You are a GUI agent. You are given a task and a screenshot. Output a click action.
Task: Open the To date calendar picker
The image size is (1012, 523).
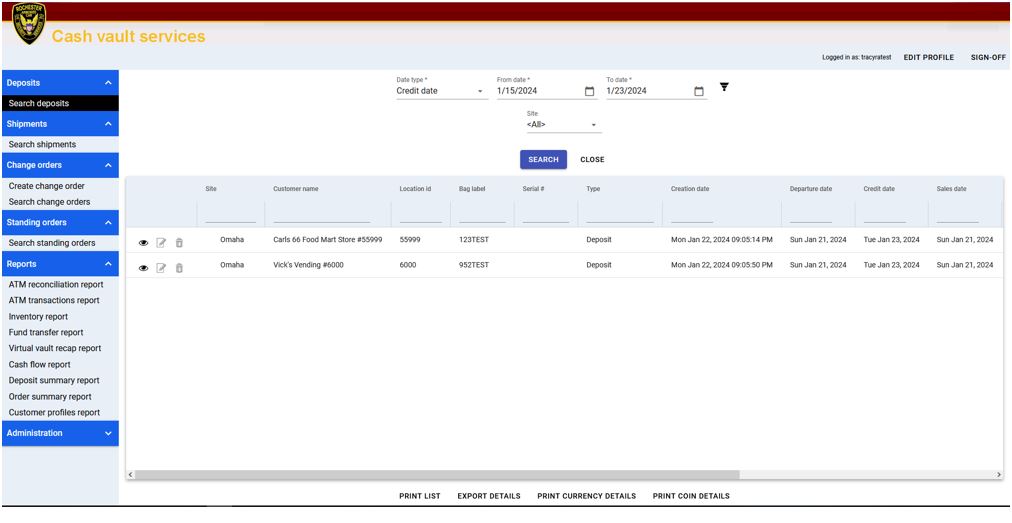[699, 92]
